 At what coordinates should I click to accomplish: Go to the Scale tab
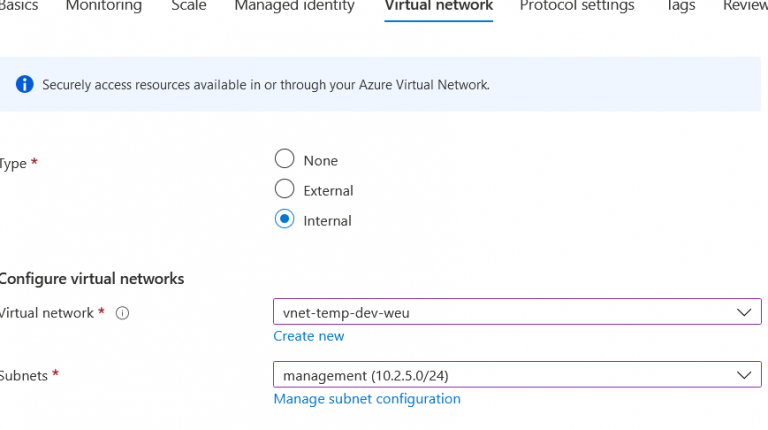188,7
